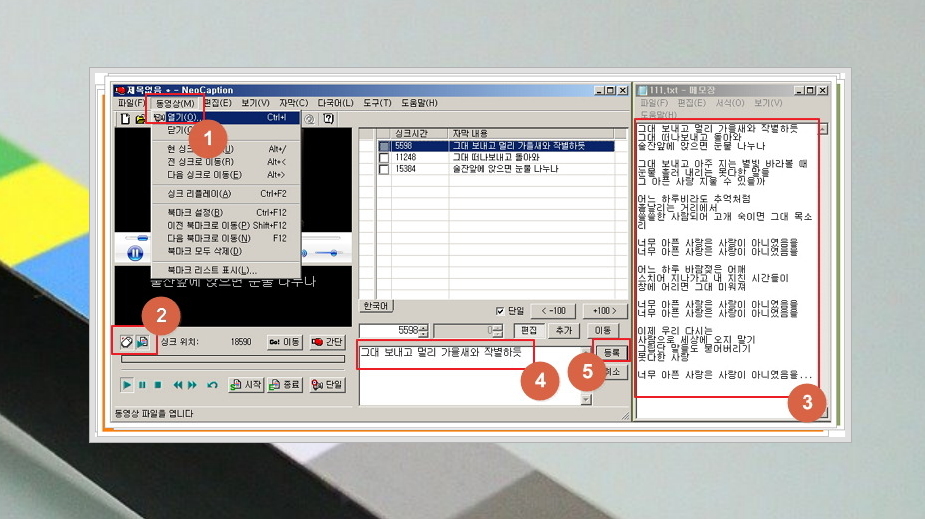Click the green play button in the bottom controls
Screen dimensions: 925x519
[126, 385]
